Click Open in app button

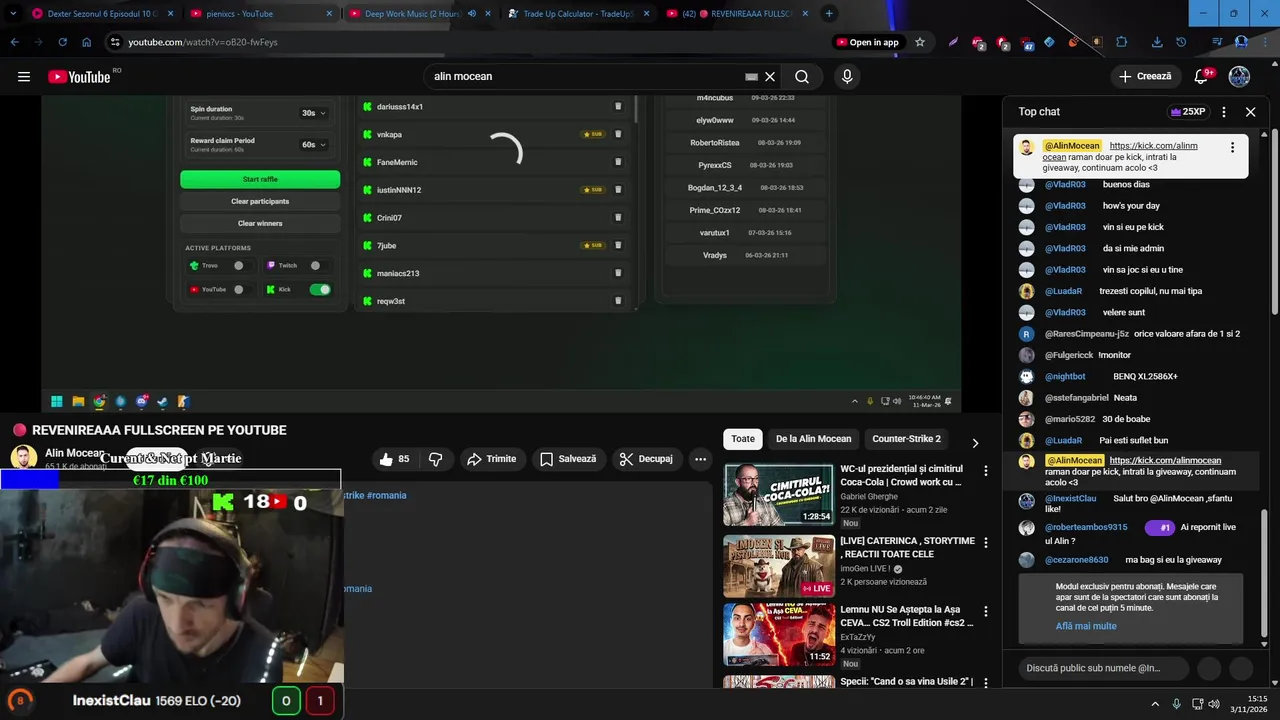pyautogui.click(x=867, y=42)
